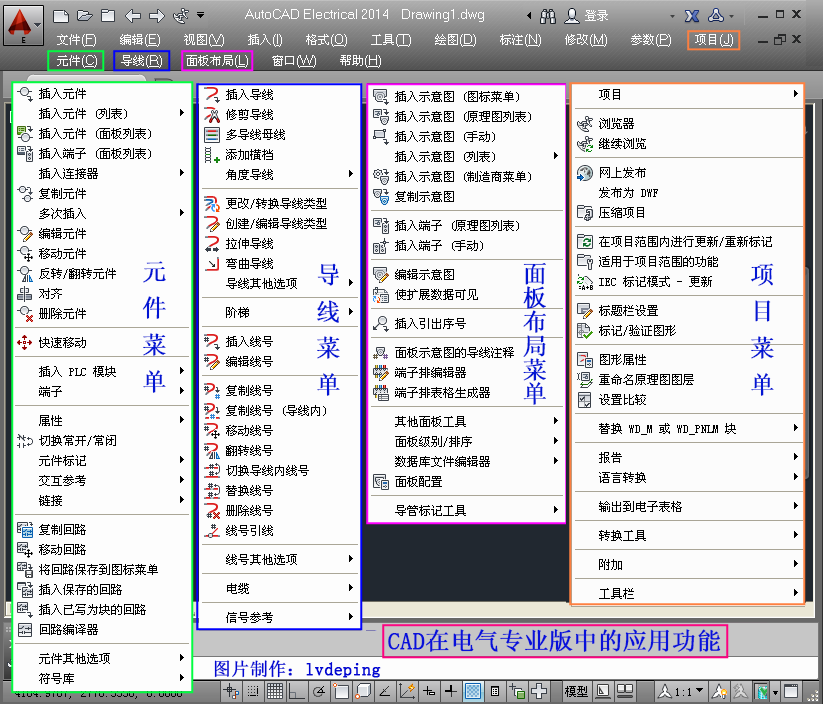
Task: Toggle object snap in status bar
Action: point(341,691)
